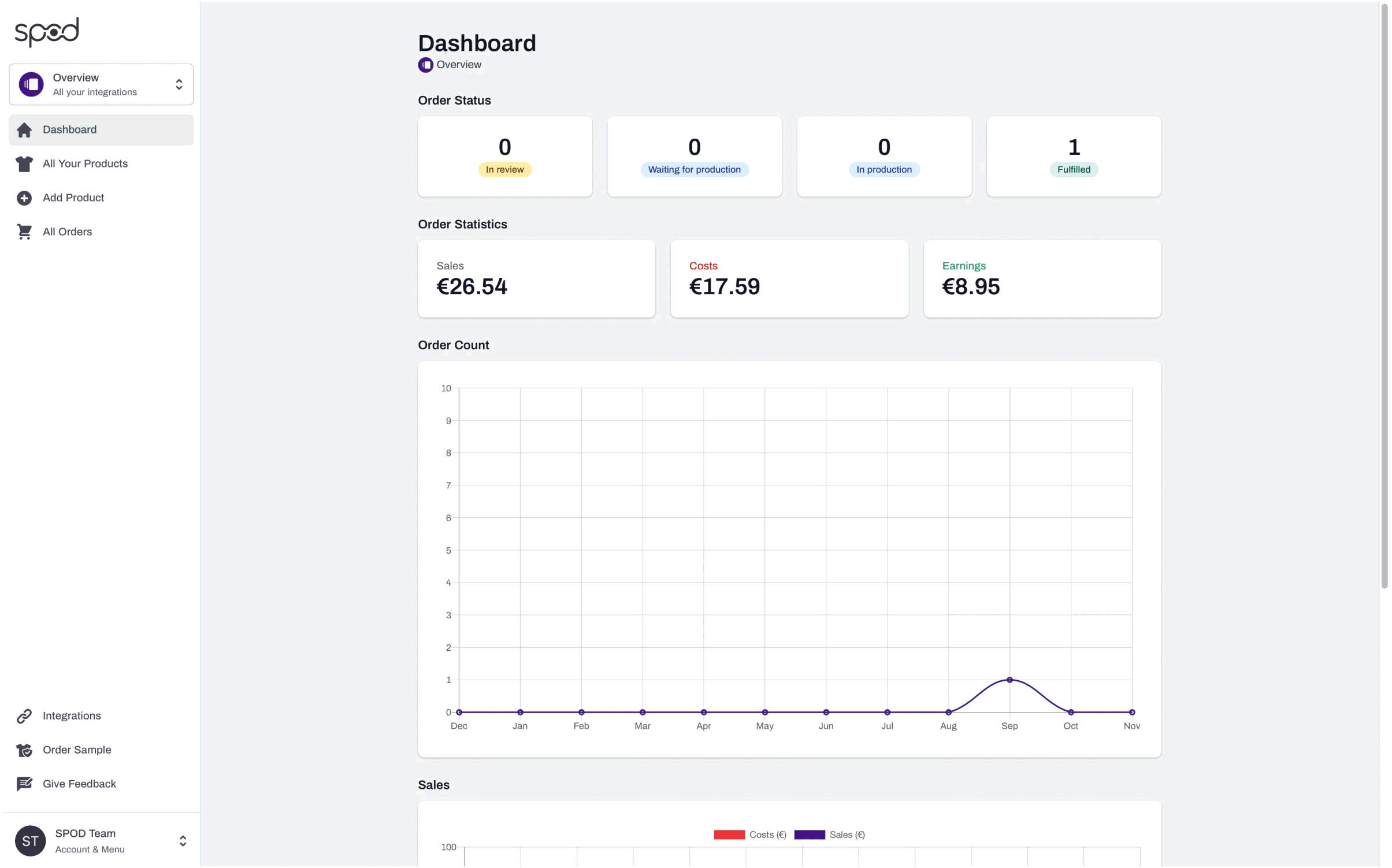Click the In review status badge
Viewport: 1392px width, 868px height.
pyautogui.click(x=504, y=170)
